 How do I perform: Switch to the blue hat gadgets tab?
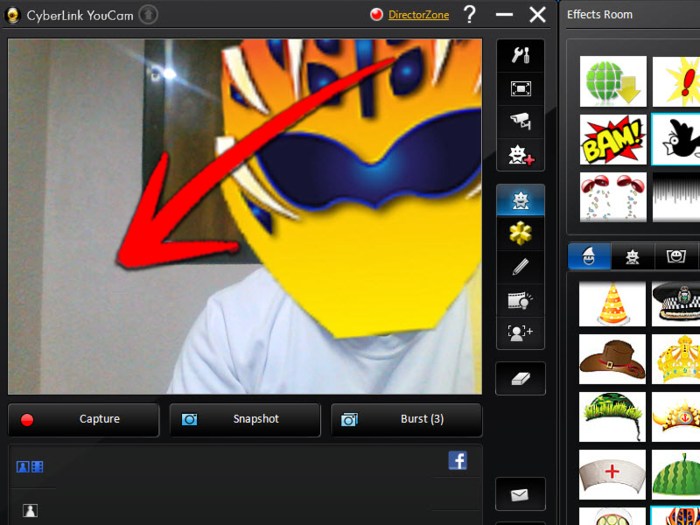tap(589, 257)
